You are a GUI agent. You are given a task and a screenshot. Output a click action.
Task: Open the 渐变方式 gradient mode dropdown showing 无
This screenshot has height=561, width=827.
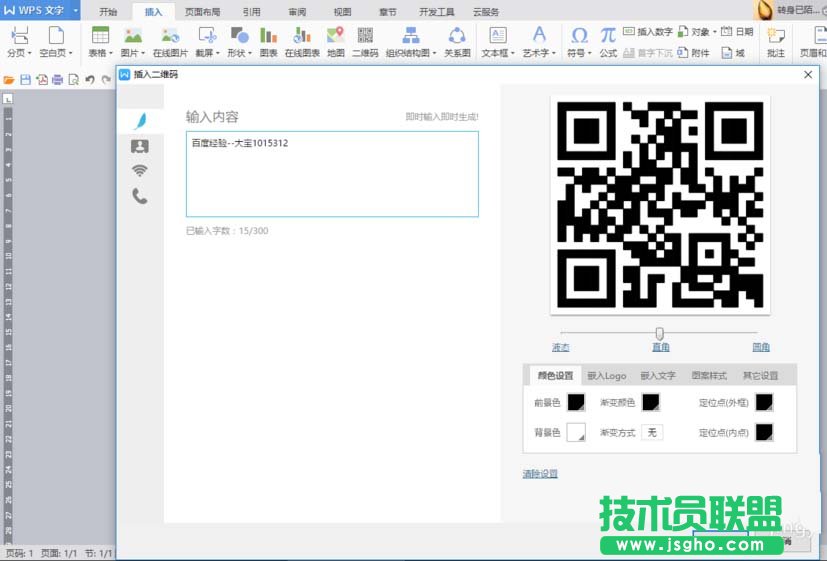click(652, 432)
